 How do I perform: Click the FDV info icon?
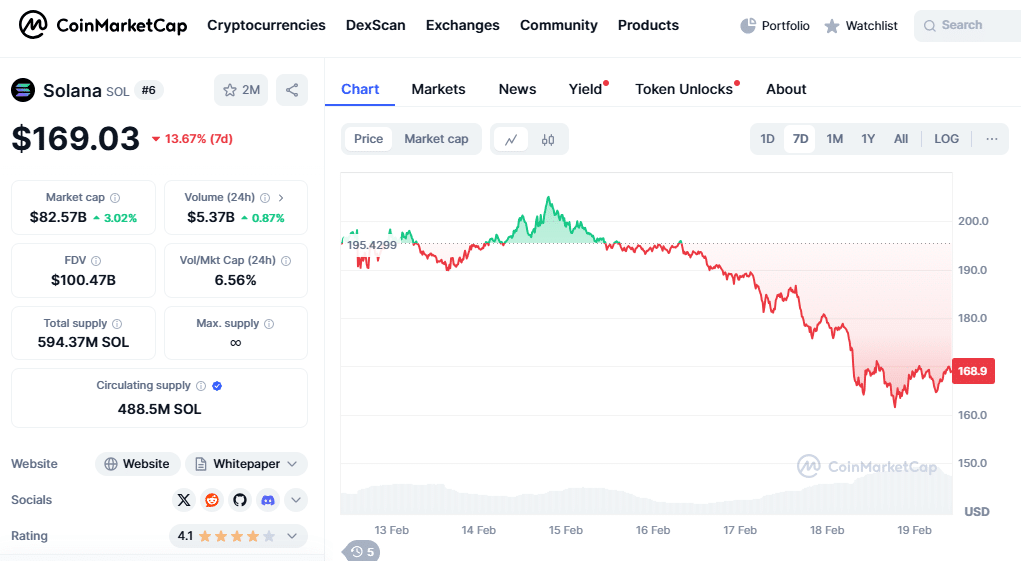pos(96,261)
